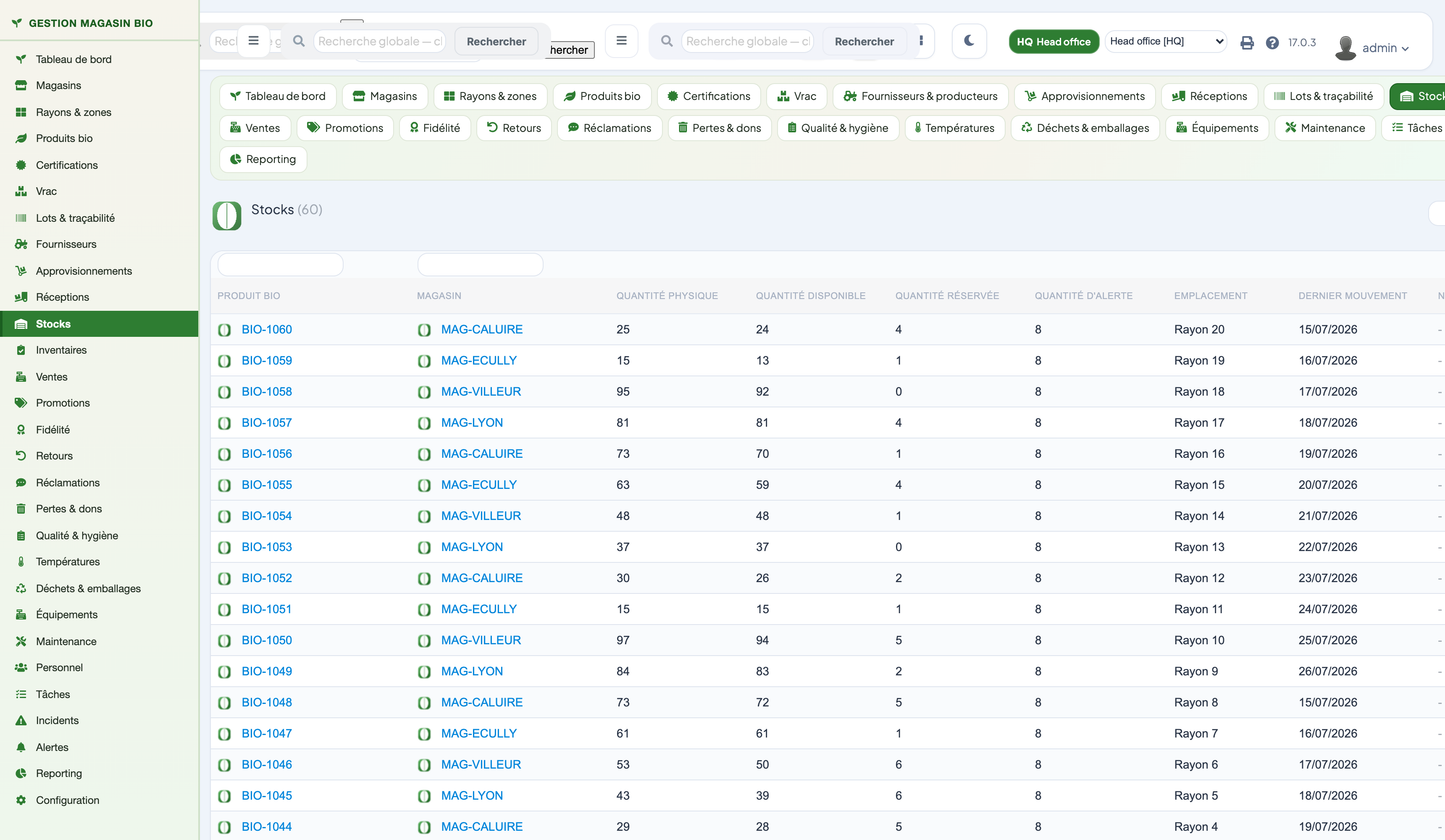The width and height of the screenshot is (1445, 840).
Task: Click the version number 17.0.3
Action: (1302, 43)
